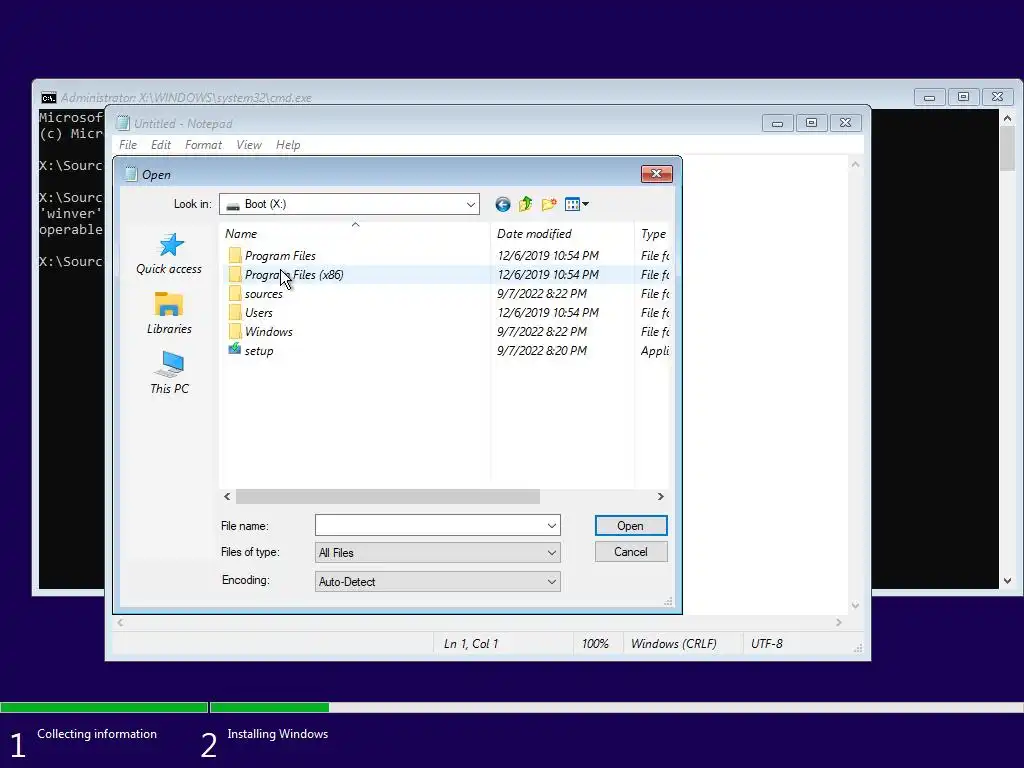The width and height of the screenshot is (1024, 768).
Task: Sort files by Date modified column
Action: (x=562, y=234)
